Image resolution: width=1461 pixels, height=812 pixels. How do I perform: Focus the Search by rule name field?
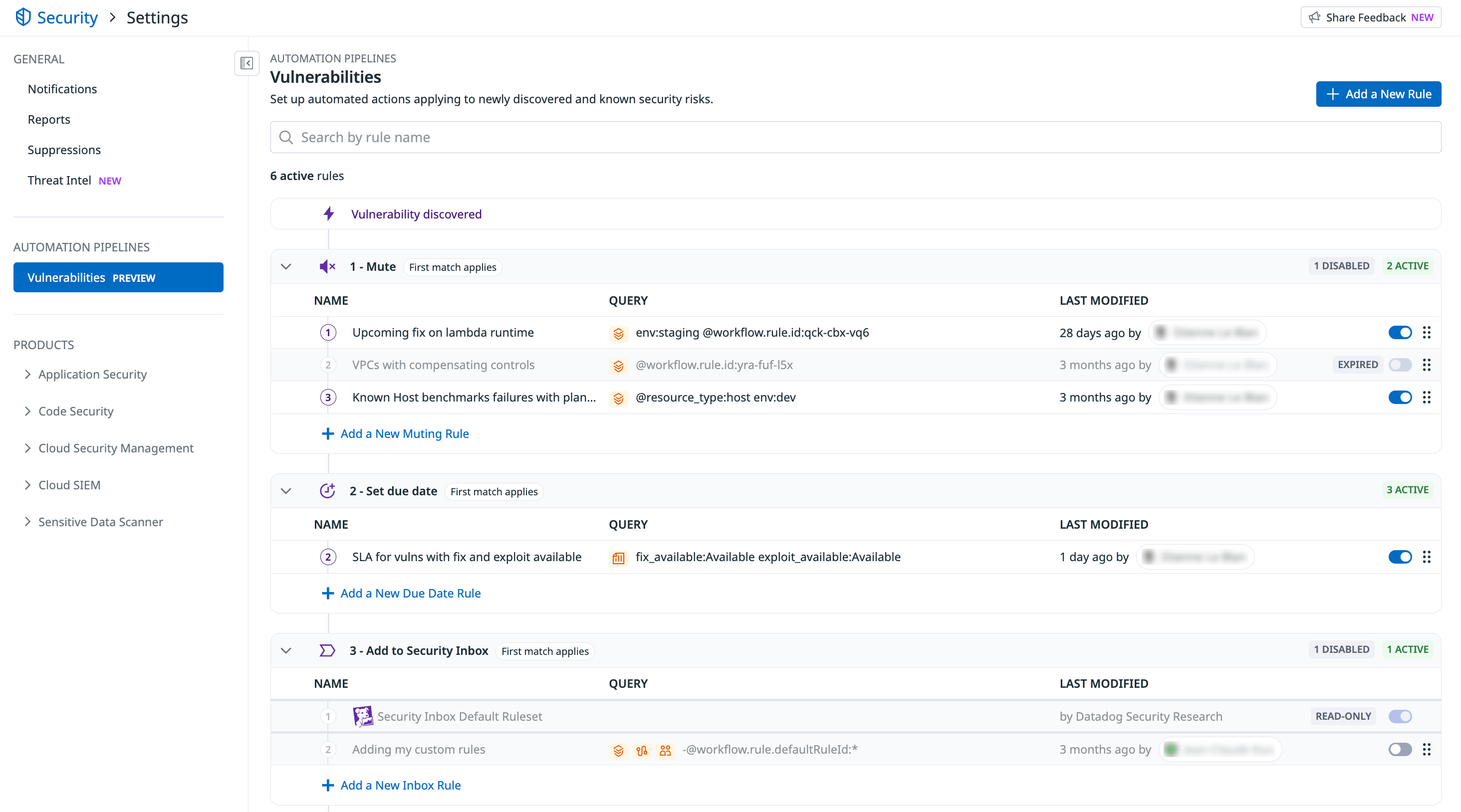[855, 137]
